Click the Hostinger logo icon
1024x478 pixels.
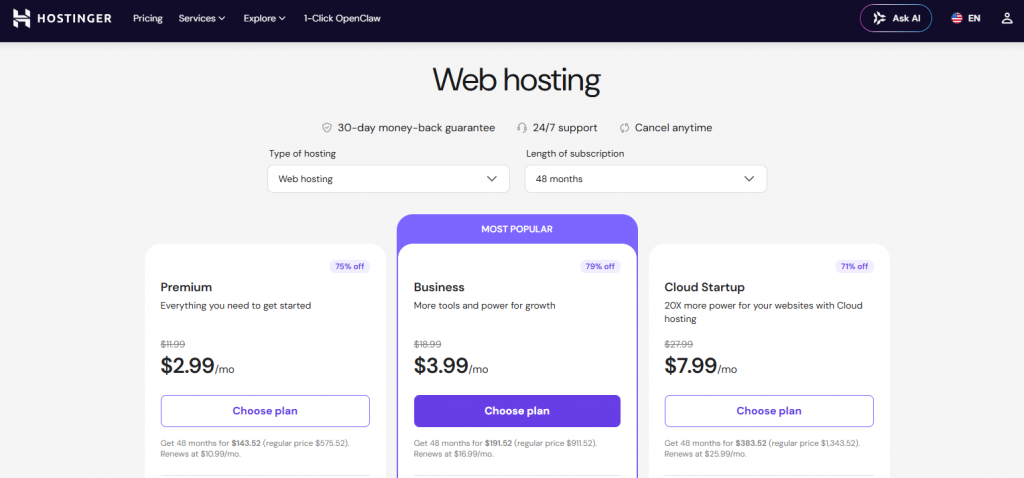[x=22, y=18]
